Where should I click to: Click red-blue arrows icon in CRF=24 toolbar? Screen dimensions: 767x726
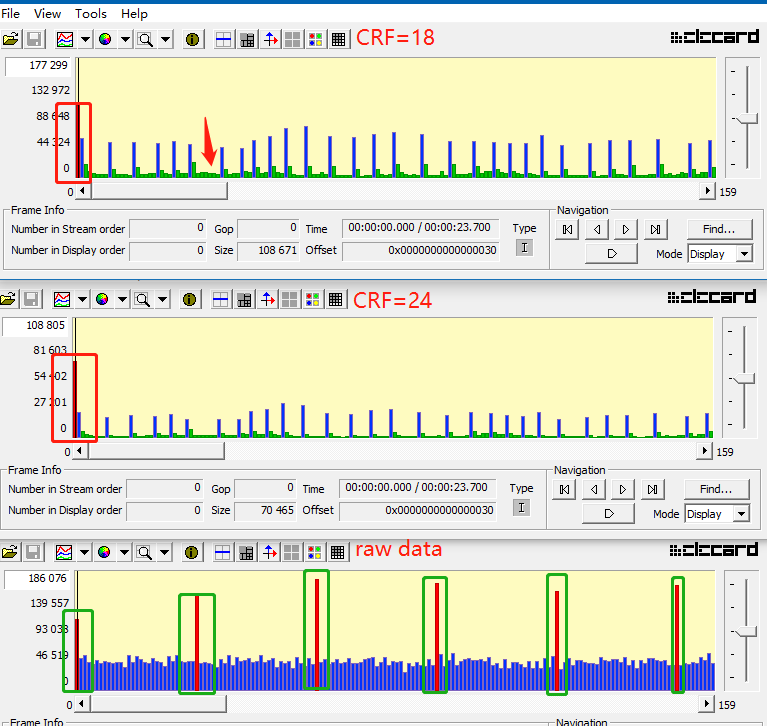pyautogui.click(x=268, y=299)
